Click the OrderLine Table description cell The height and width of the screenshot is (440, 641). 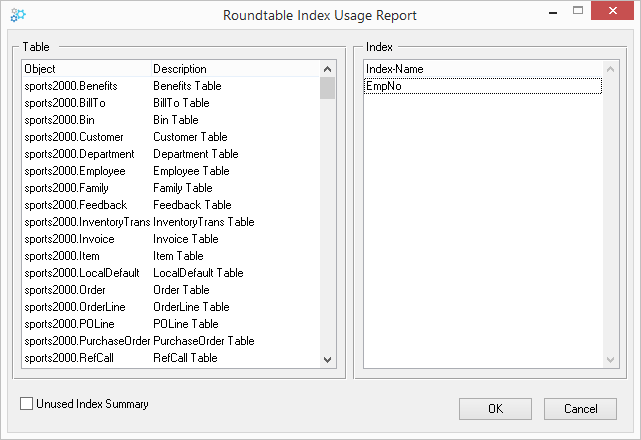(x=191, y=307)
